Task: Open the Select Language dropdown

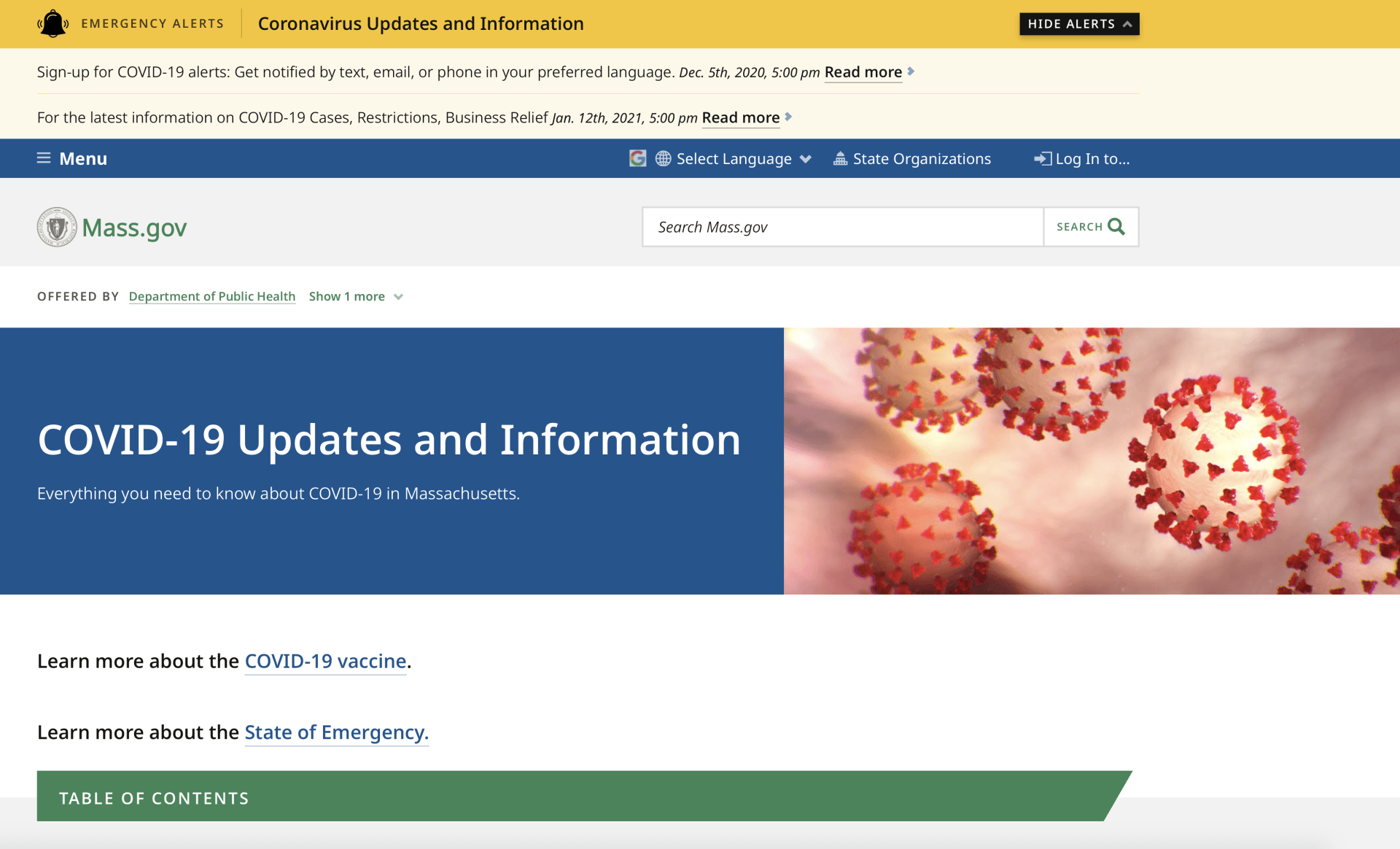Action: pyautogui.click(x=735, y=158)
